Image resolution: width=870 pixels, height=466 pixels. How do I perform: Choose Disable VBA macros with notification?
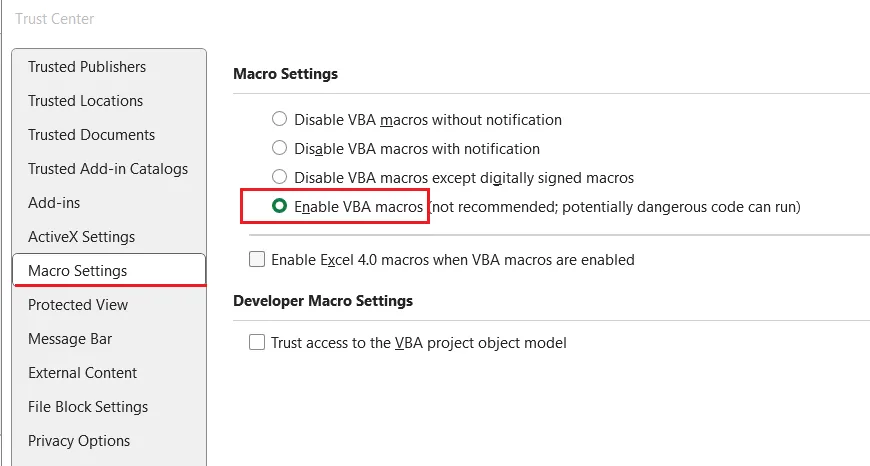click(280, 149)
